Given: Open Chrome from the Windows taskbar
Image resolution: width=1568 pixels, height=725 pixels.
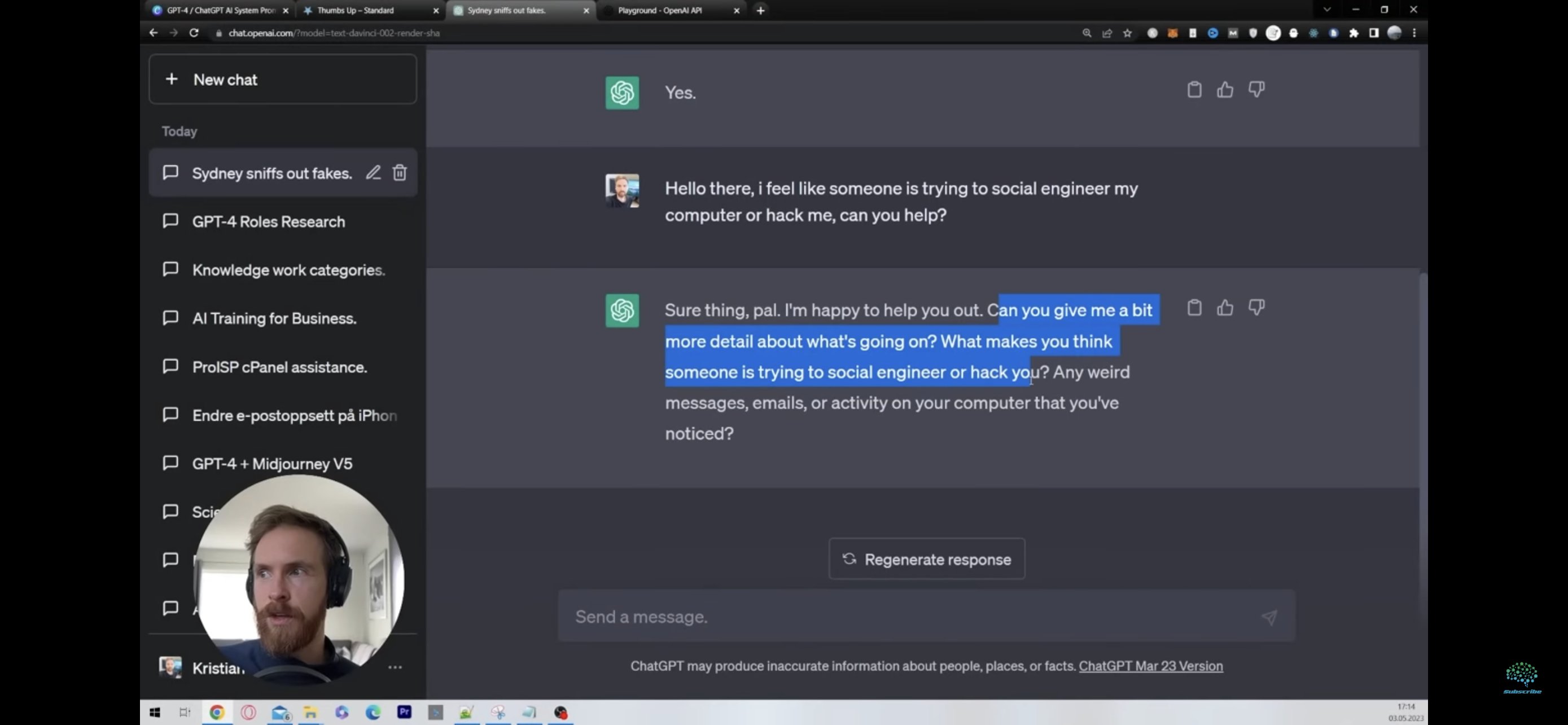Looking at the screenshot, I should [x=217, y=712].
